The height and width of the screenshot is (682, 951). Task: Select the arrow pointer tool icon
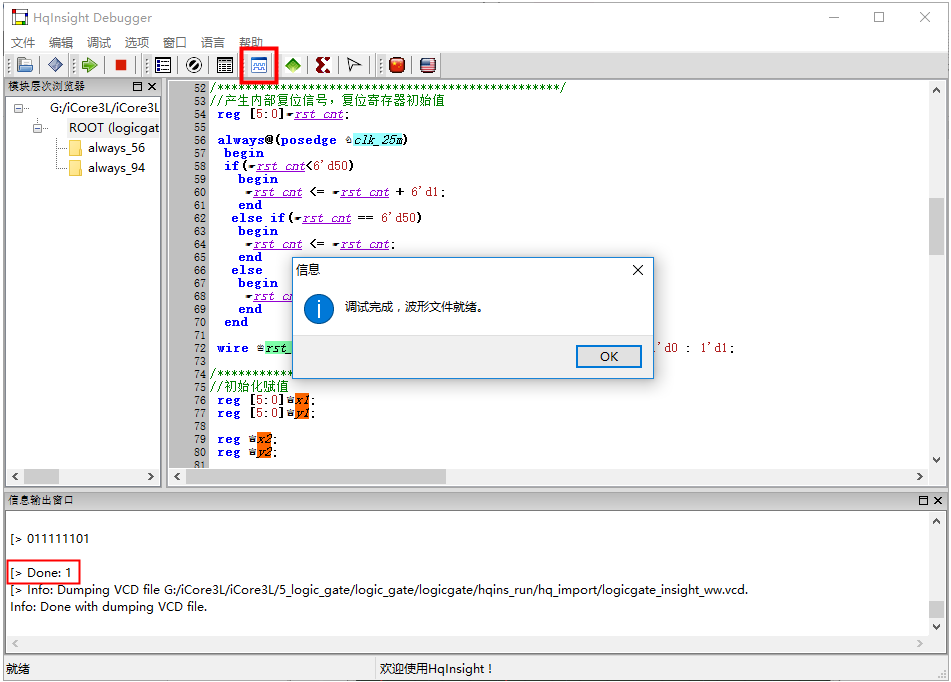[354, 65]
